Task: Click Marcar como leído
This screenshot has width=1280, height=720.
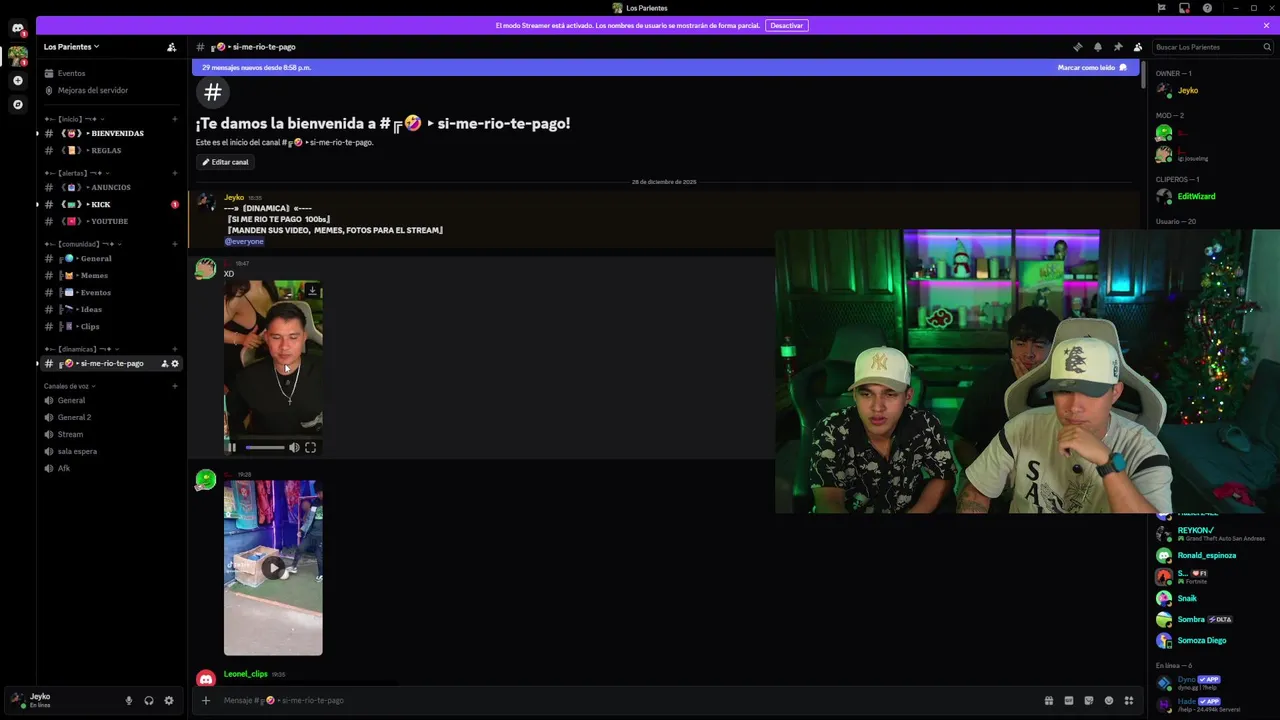Action: coord(1092,68)
